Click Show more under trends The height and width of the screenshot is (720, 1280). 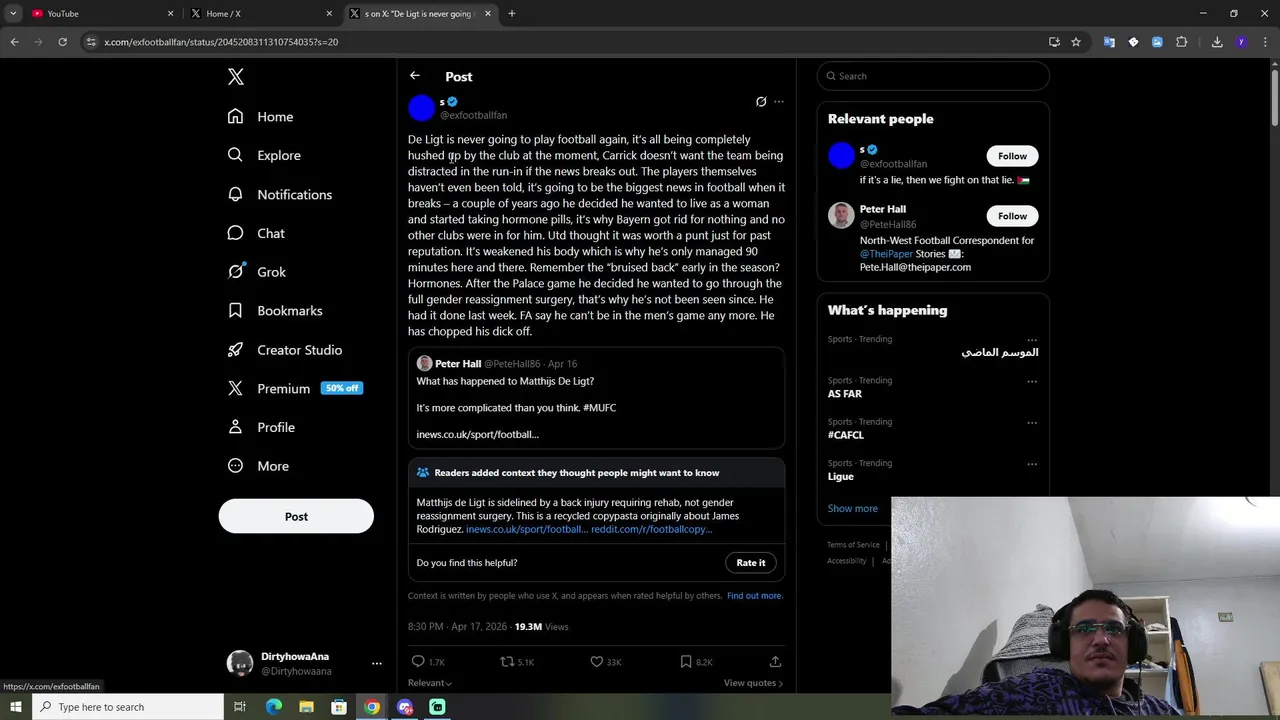(852, 508)
